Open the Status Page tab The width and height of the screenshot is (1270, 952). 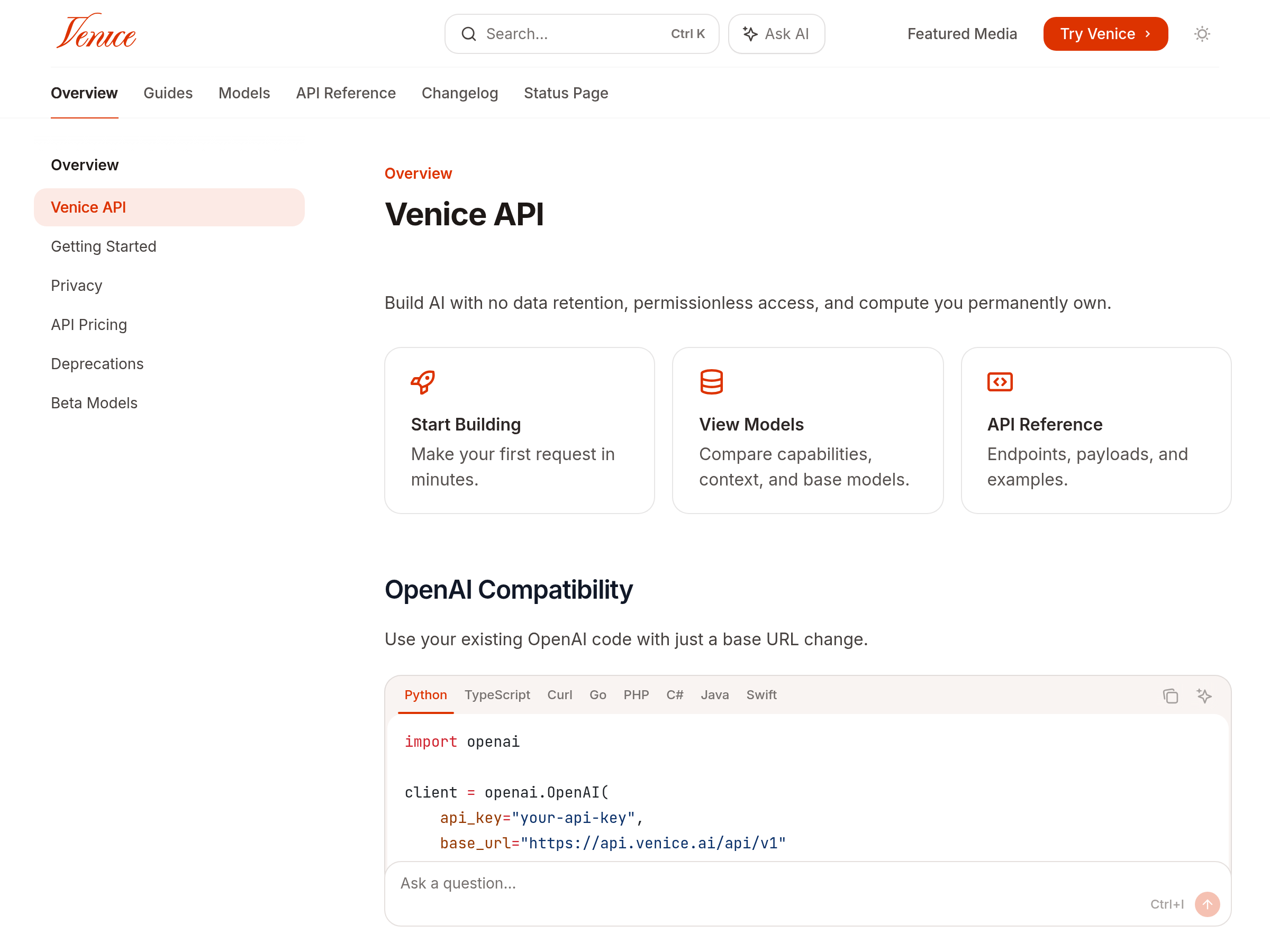566,93
